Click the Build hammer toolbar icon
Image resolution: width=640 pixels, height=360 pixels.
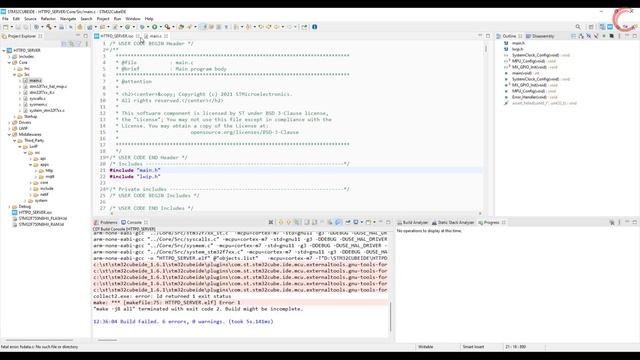click(49, 27)
